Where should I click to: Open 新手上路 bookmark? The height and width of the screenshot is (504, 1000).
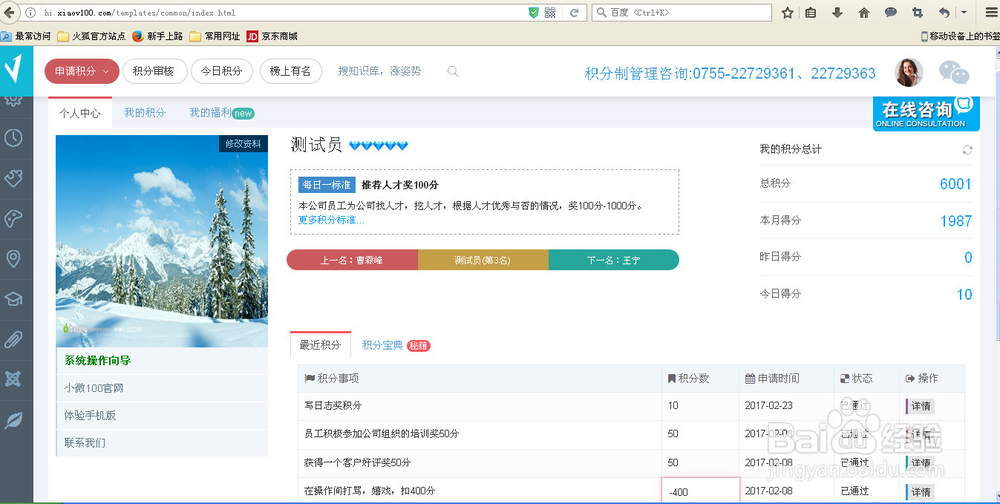[158, 36]
